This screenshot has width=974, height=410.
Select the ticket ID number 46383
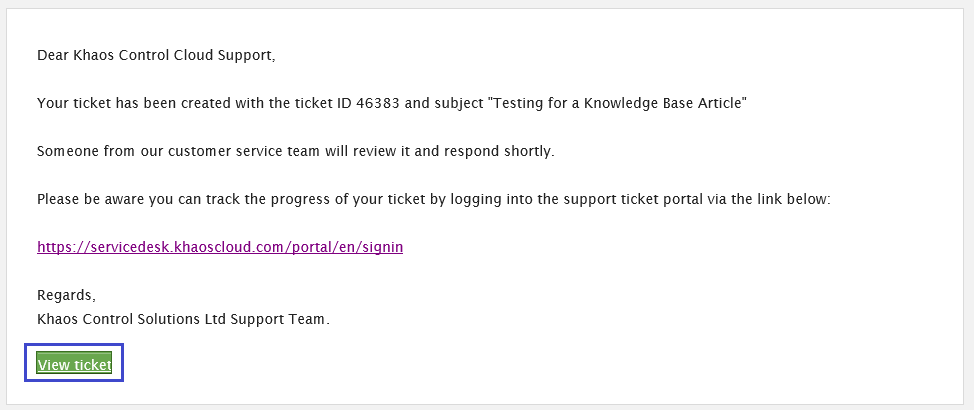pyautogui.click(x=379, y=103)
